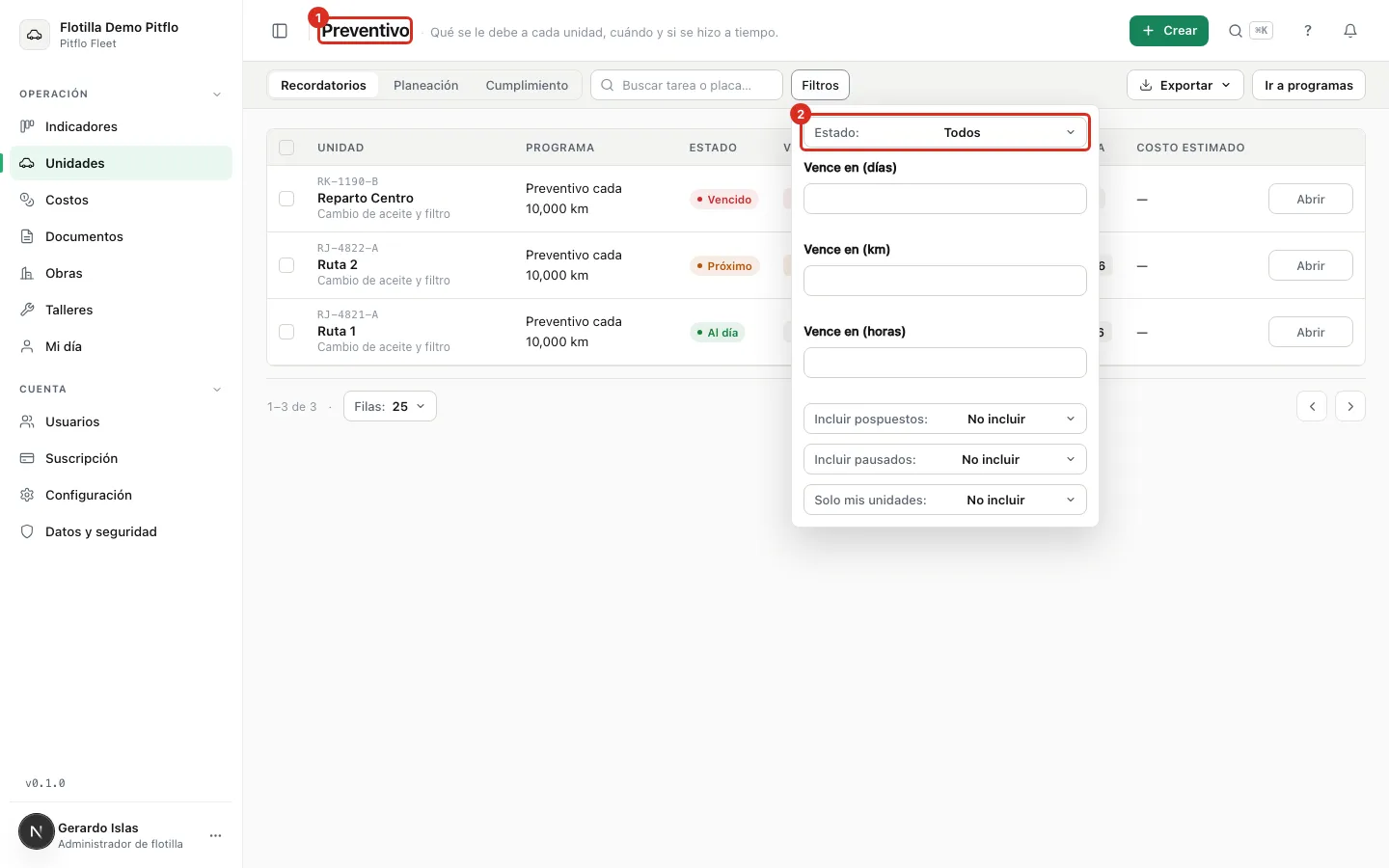1389x868 pixels.
Task: Open Suscripción page
Action: pyautogui.click(x=121, y=458)
